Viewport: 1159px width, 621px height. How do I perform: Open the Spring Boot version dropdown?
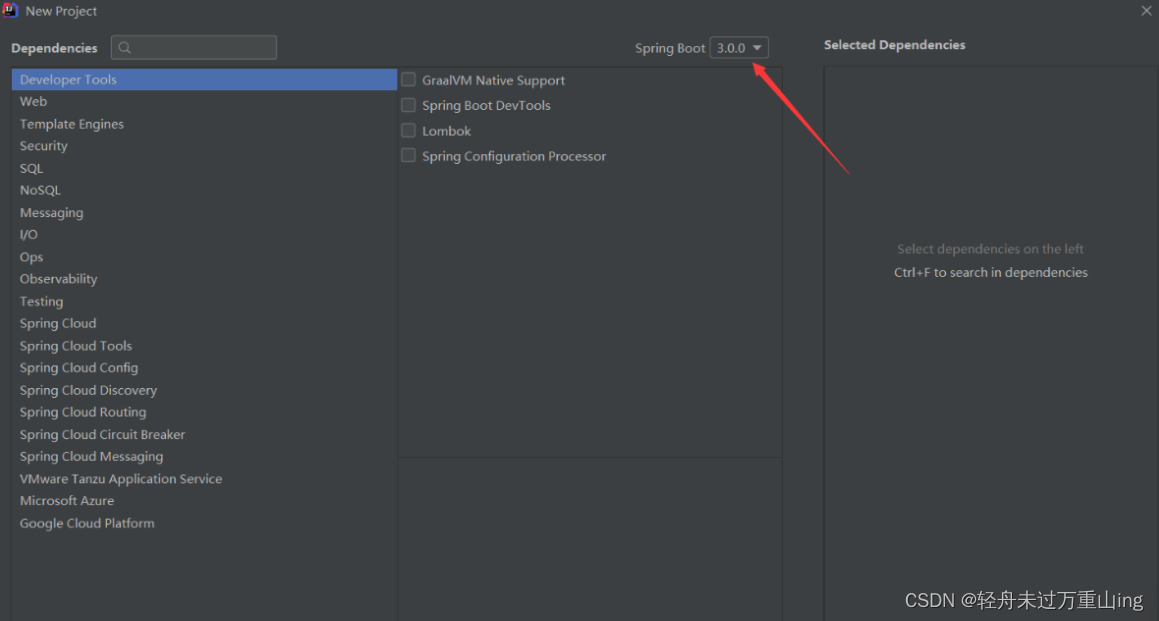tap(738, 47)
